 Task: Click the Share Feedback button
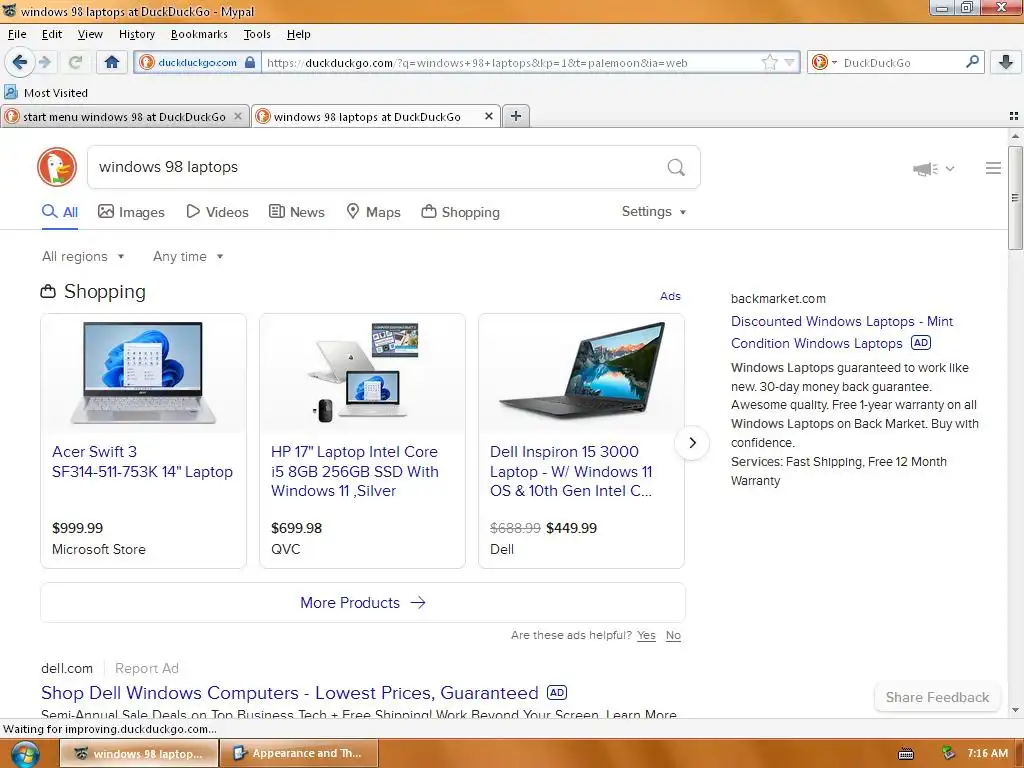[937, 697]
